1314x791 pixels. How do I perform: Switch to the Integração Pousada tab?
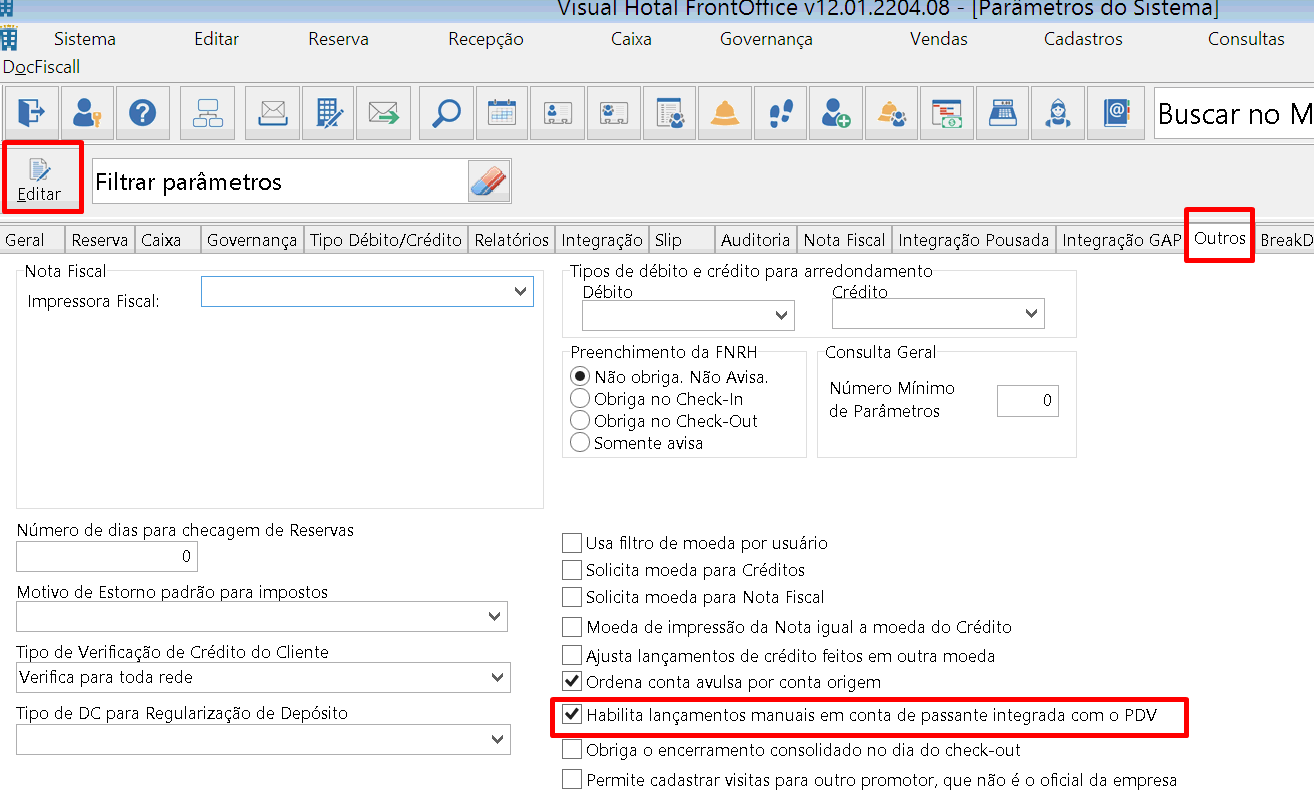click(974, 240)
